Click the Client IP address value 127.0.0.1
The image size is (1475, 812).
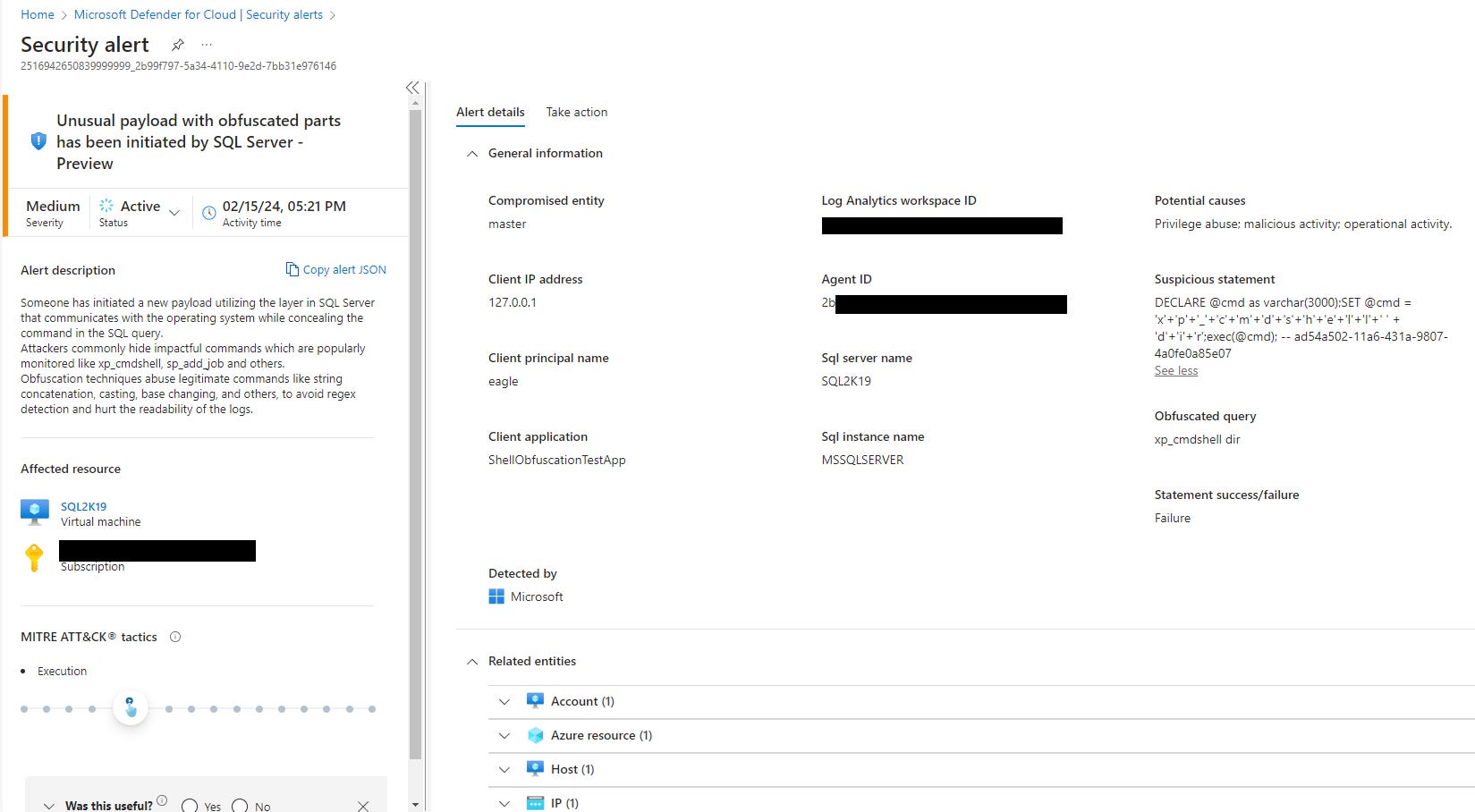[513, 302]
